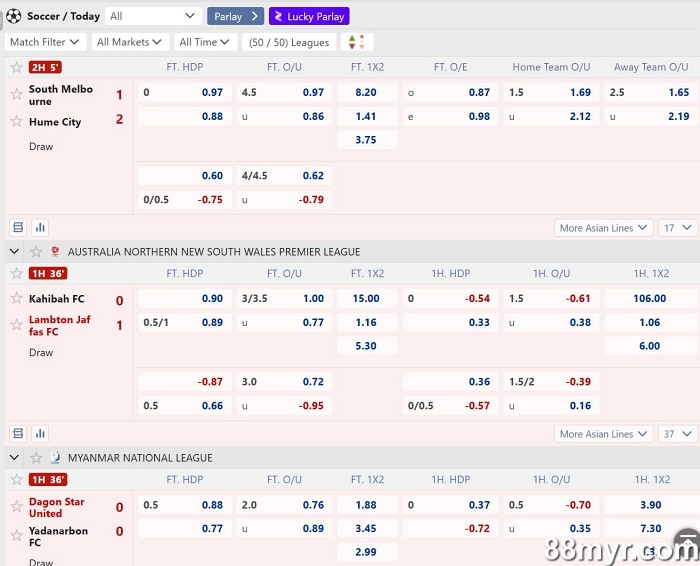Open the (50 / 50) Leagues selector
Viewport: 700px width, 566px height.
(x=289, y=42)
